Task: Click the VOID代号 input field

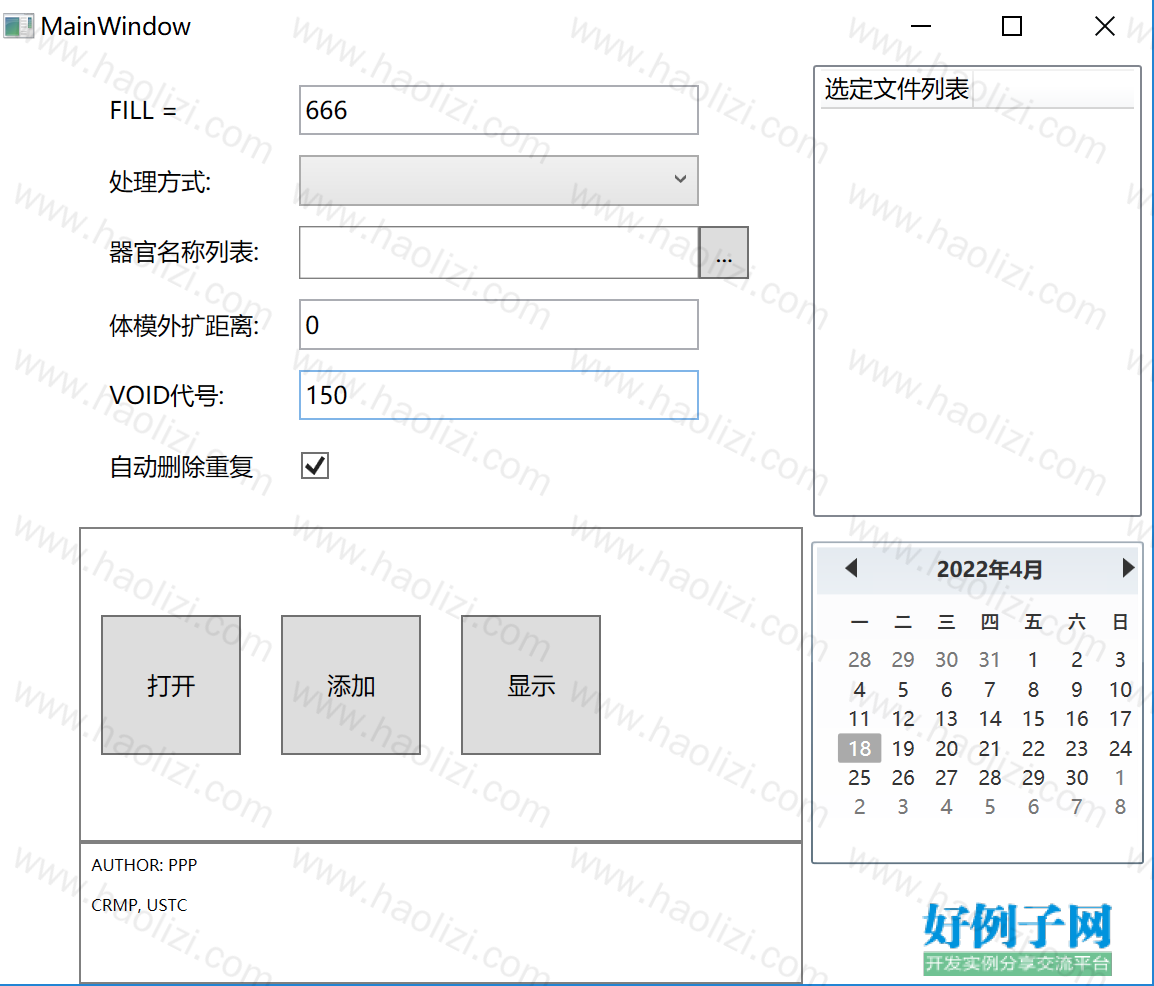Action: [x=498, y=395]
